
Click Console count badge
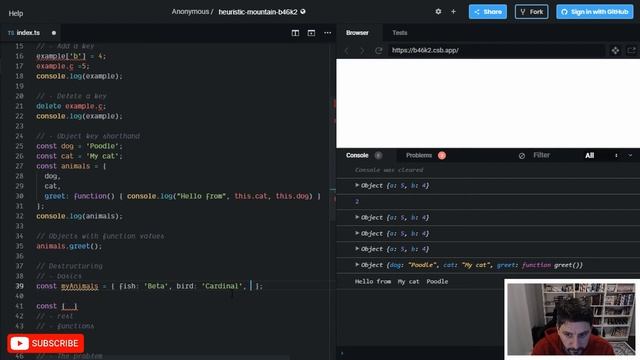pyautogui.click(x=378, y=156)
